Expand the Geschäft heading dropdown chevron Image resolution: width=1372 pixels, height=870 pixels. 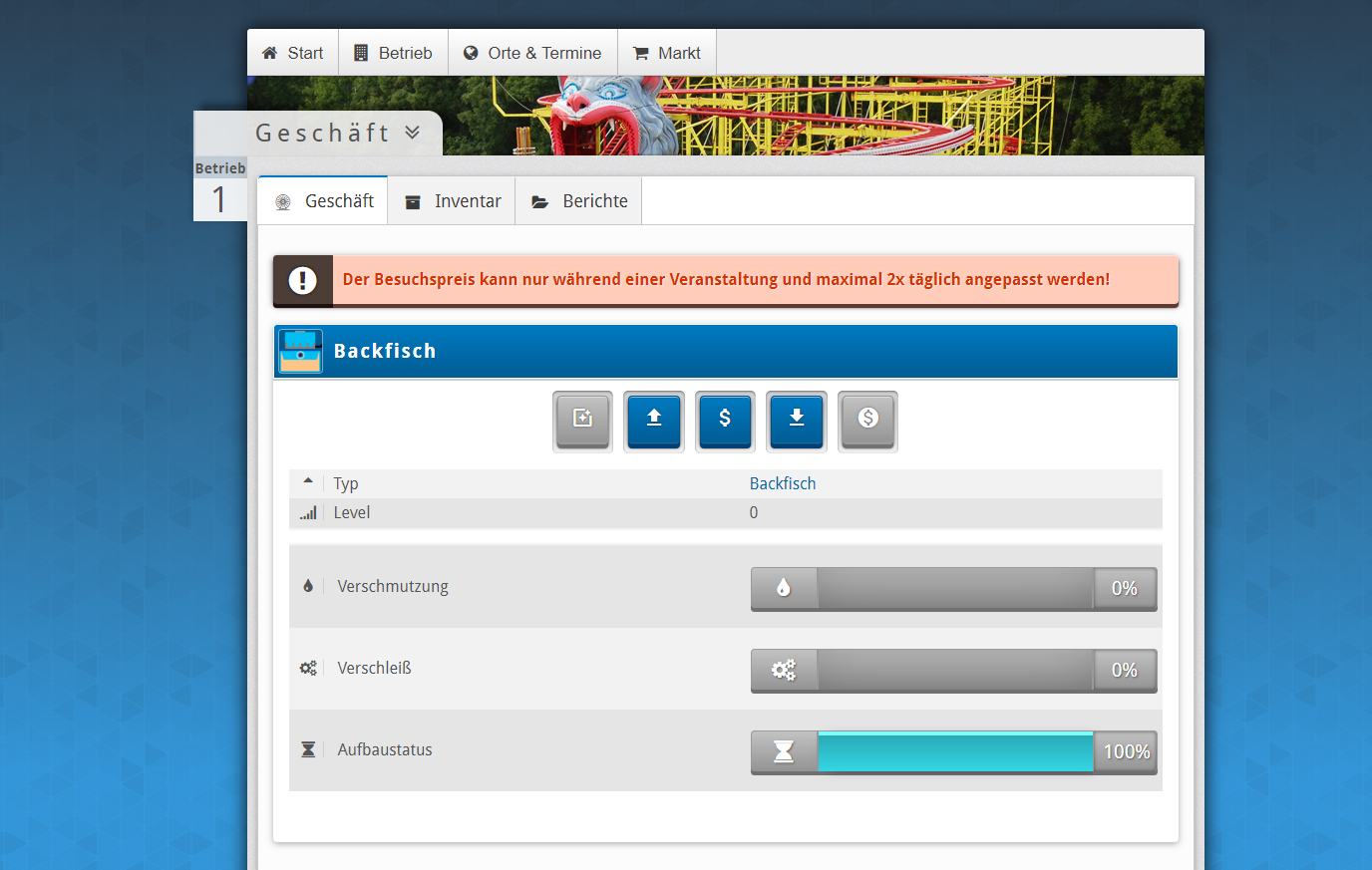click(x=413, y=133)
